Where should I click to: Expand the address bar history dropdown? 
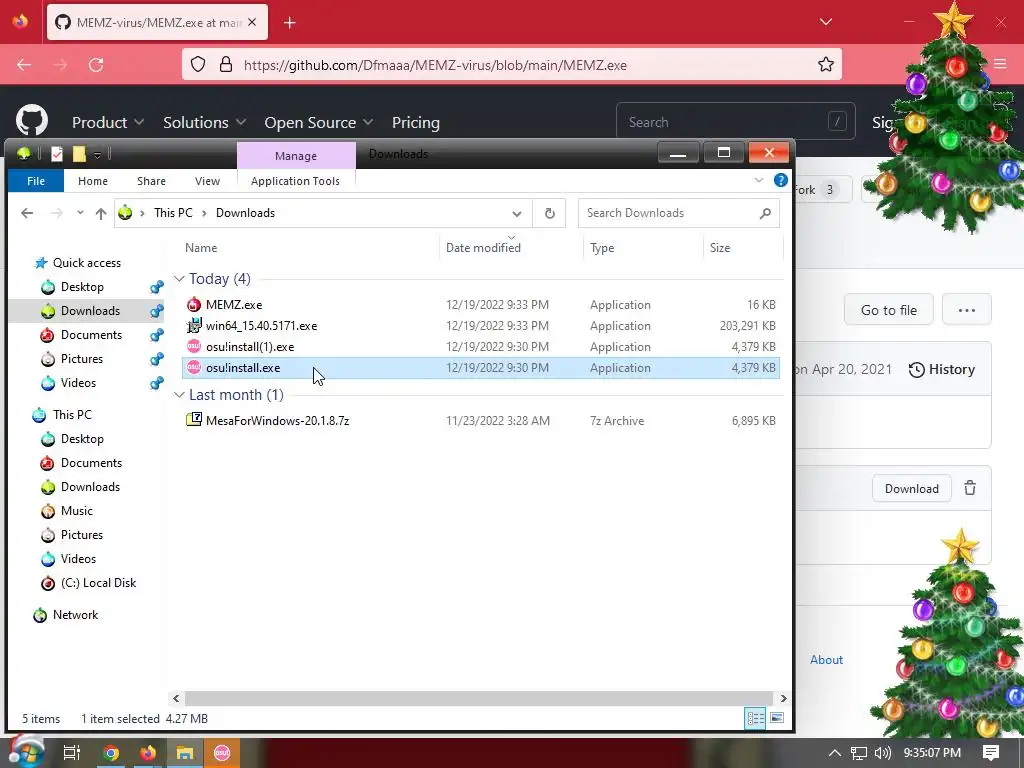517,214
